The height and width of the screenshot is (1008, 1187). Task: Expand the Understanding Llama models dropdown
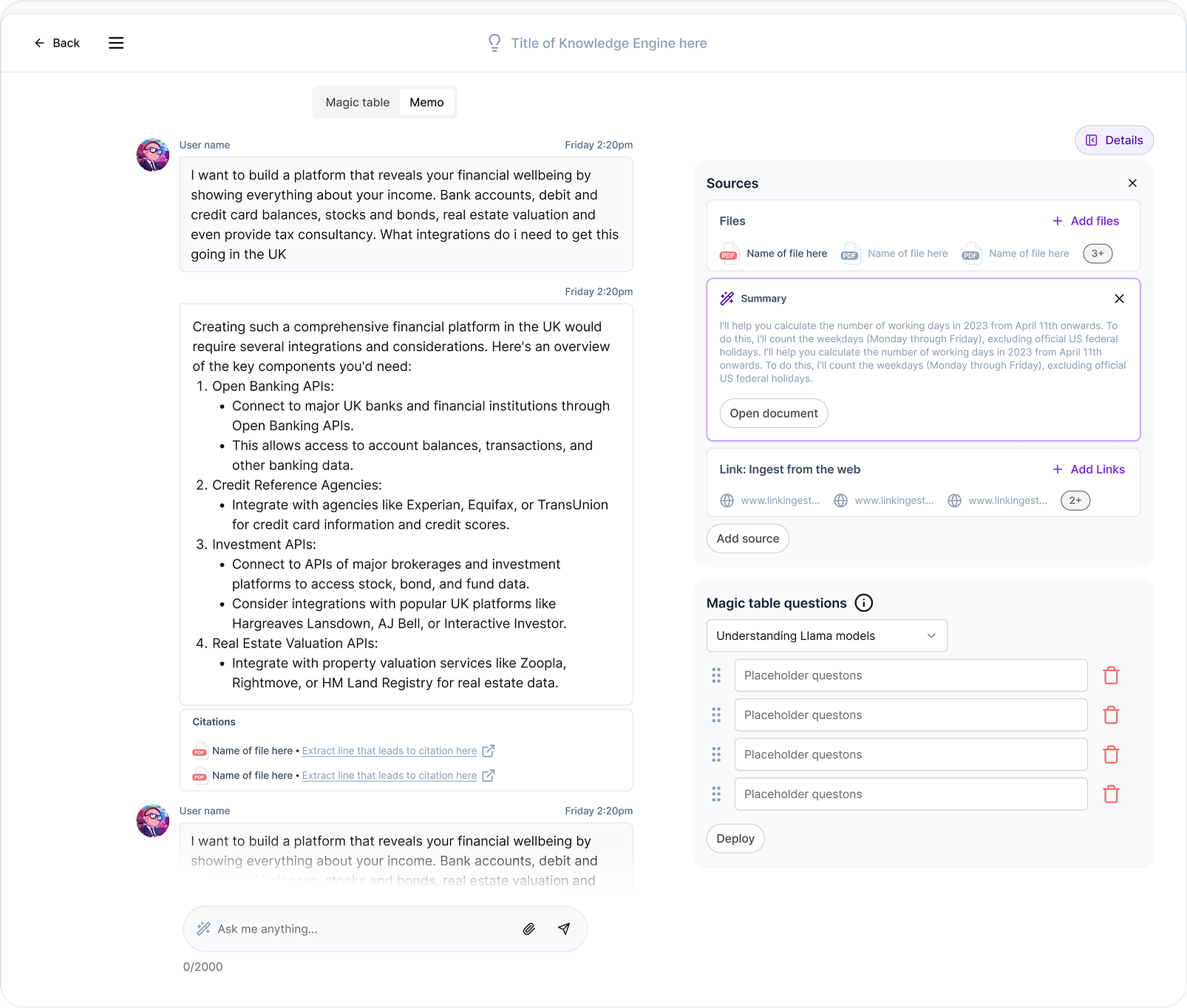click(x=827, y=636)
